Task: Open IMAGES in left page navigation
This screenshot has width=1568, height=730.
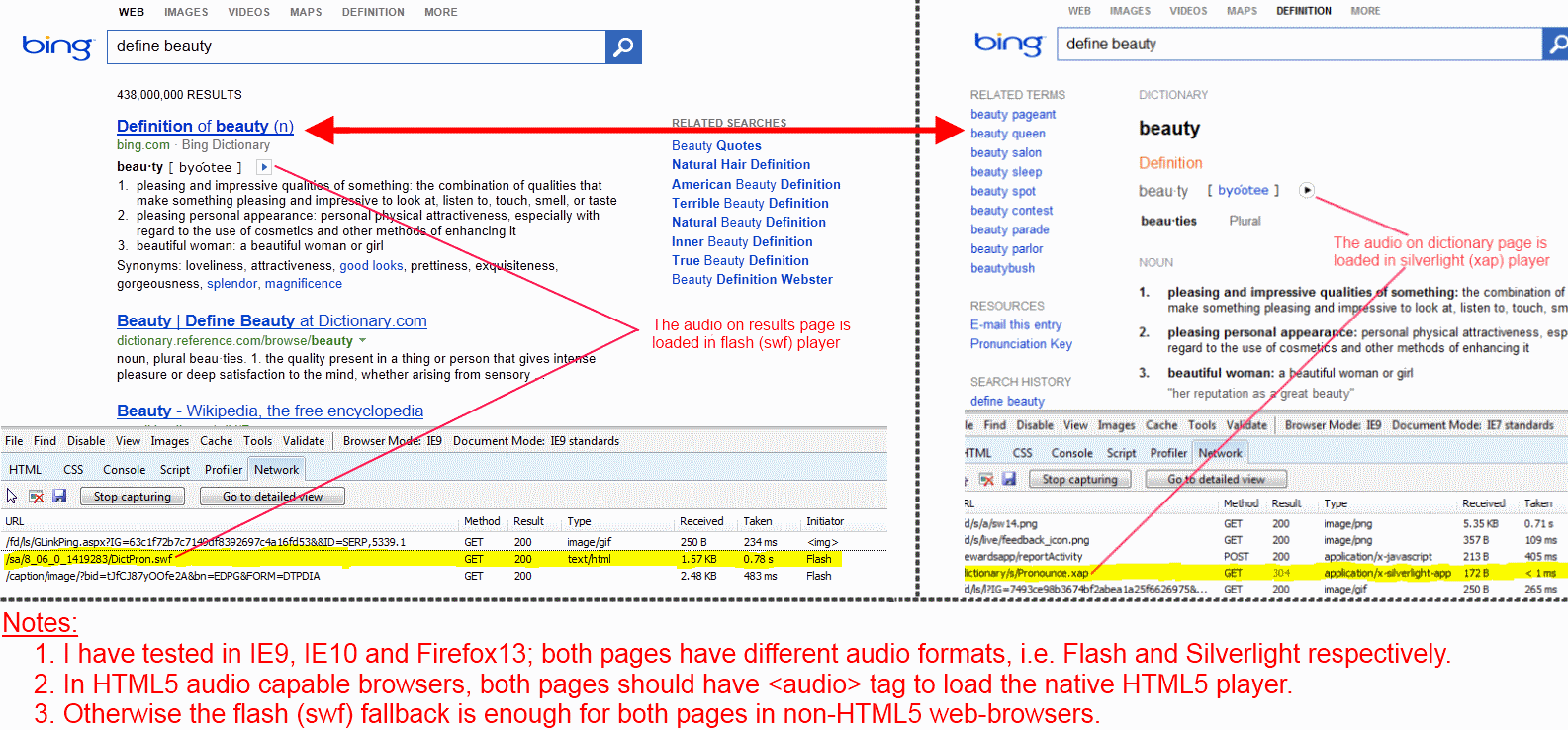Action: pyautogui.click(x=186, y=12)
